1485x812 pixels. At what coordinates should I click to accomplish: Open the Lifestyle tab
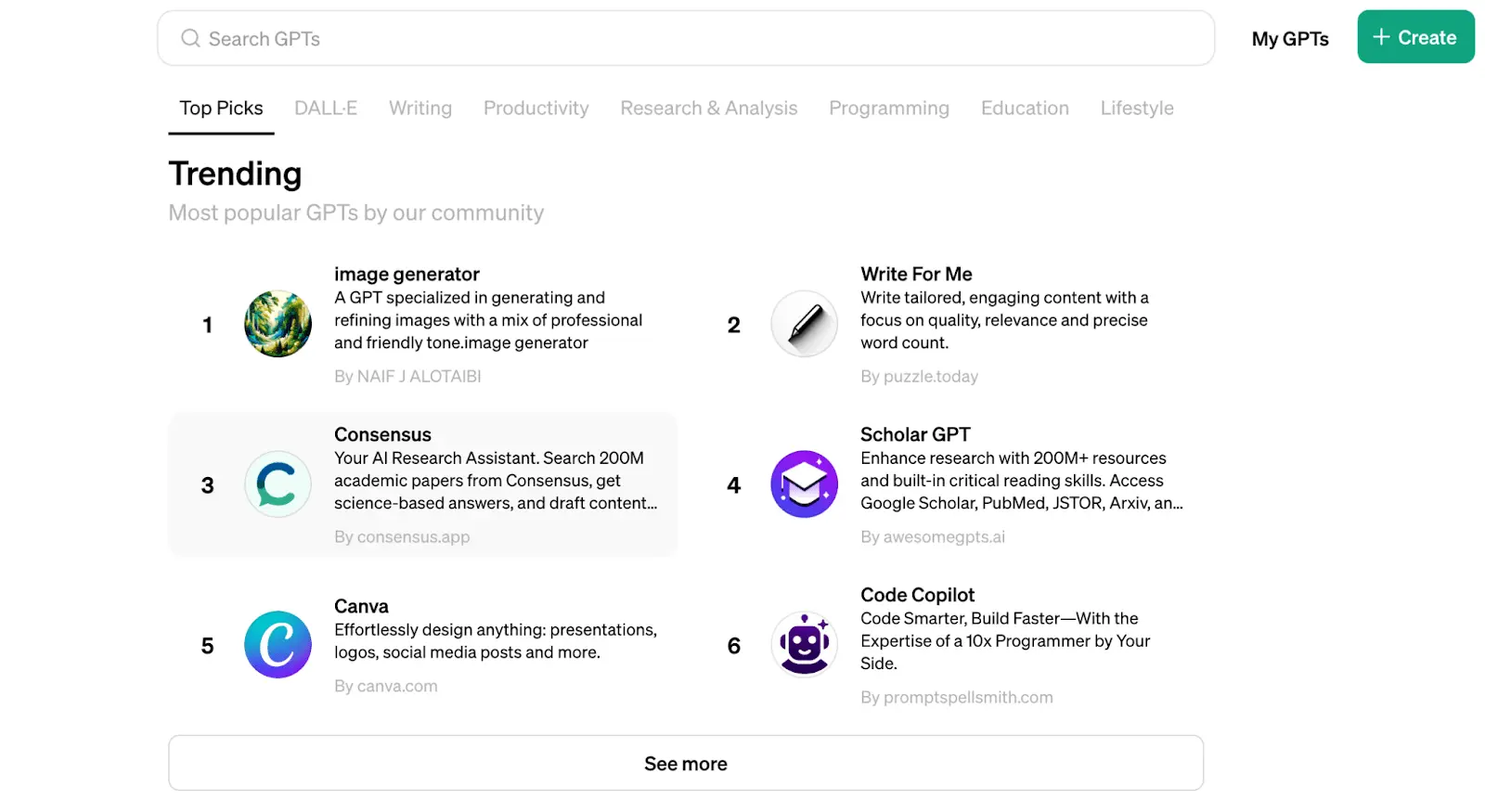(1137, 109)
